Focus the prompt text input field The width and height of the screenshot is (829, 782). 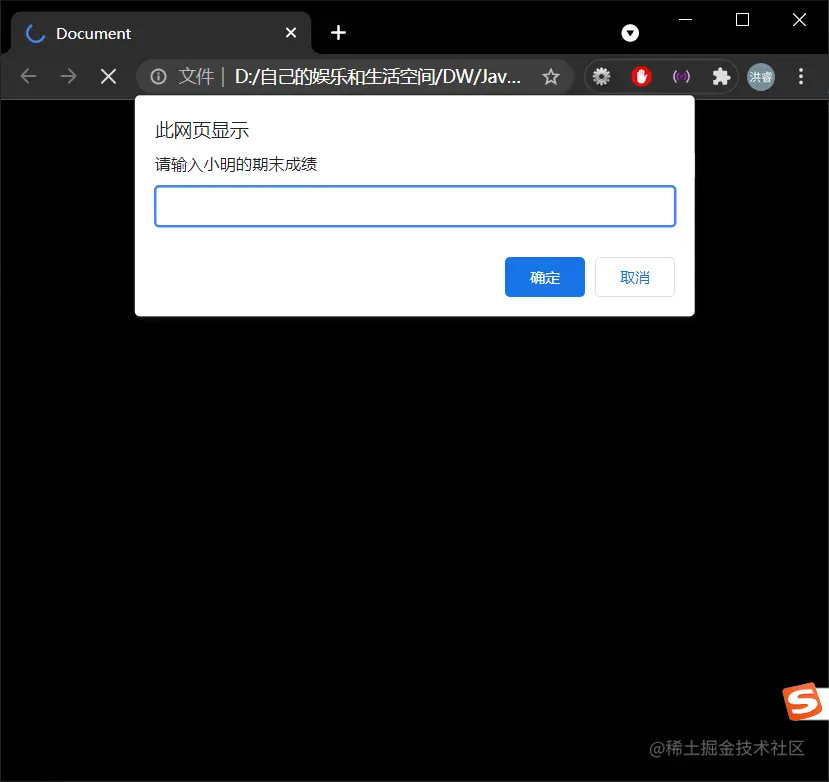pyautogui.click(x=415, y=206)
